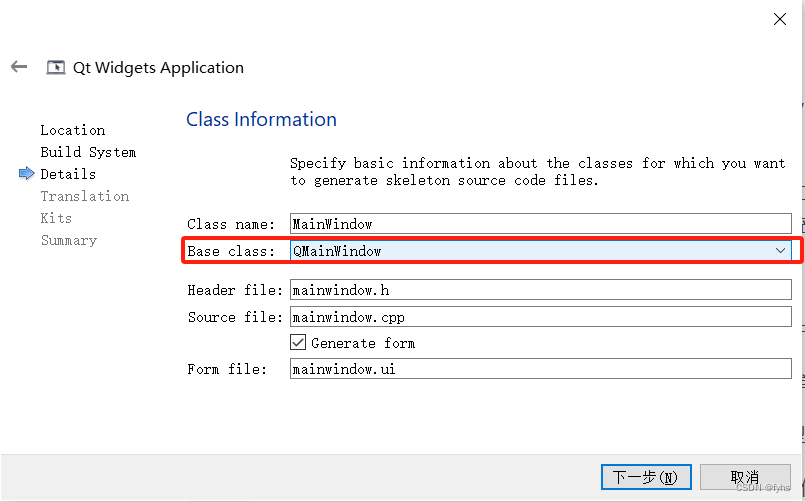This screenshot has height=502, width=805.
Task: Click the 取消 cancel button
Action: coord(745,477)
